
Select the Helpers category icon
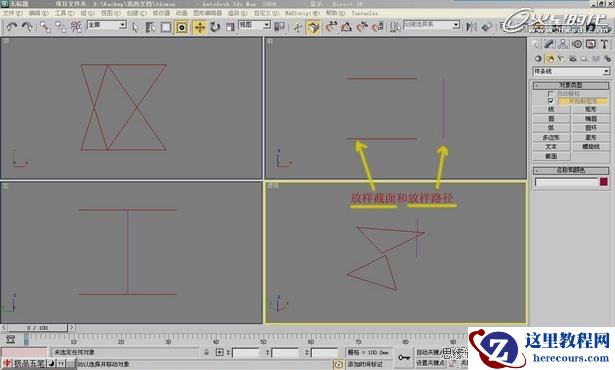584,59
